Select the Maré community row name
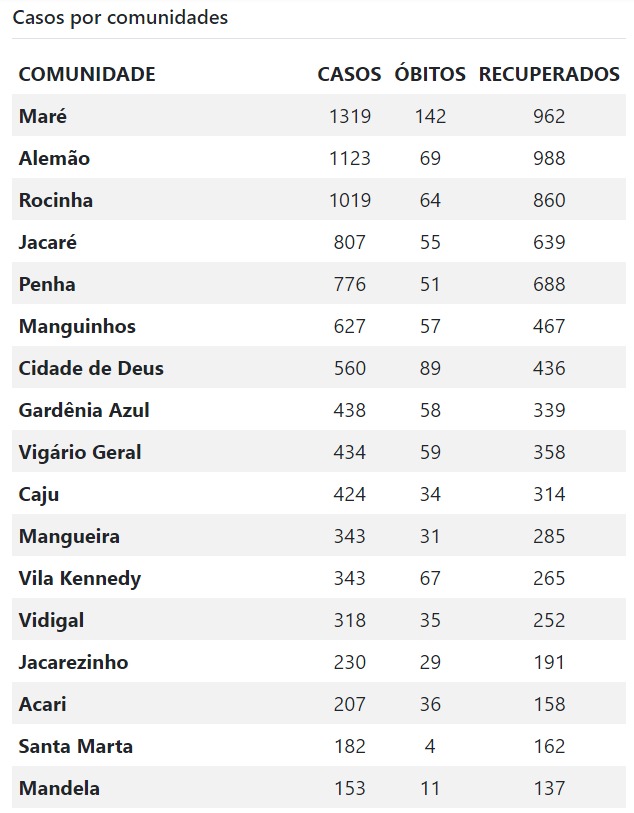This screenshot has height=813, width=634. [43, 116]
